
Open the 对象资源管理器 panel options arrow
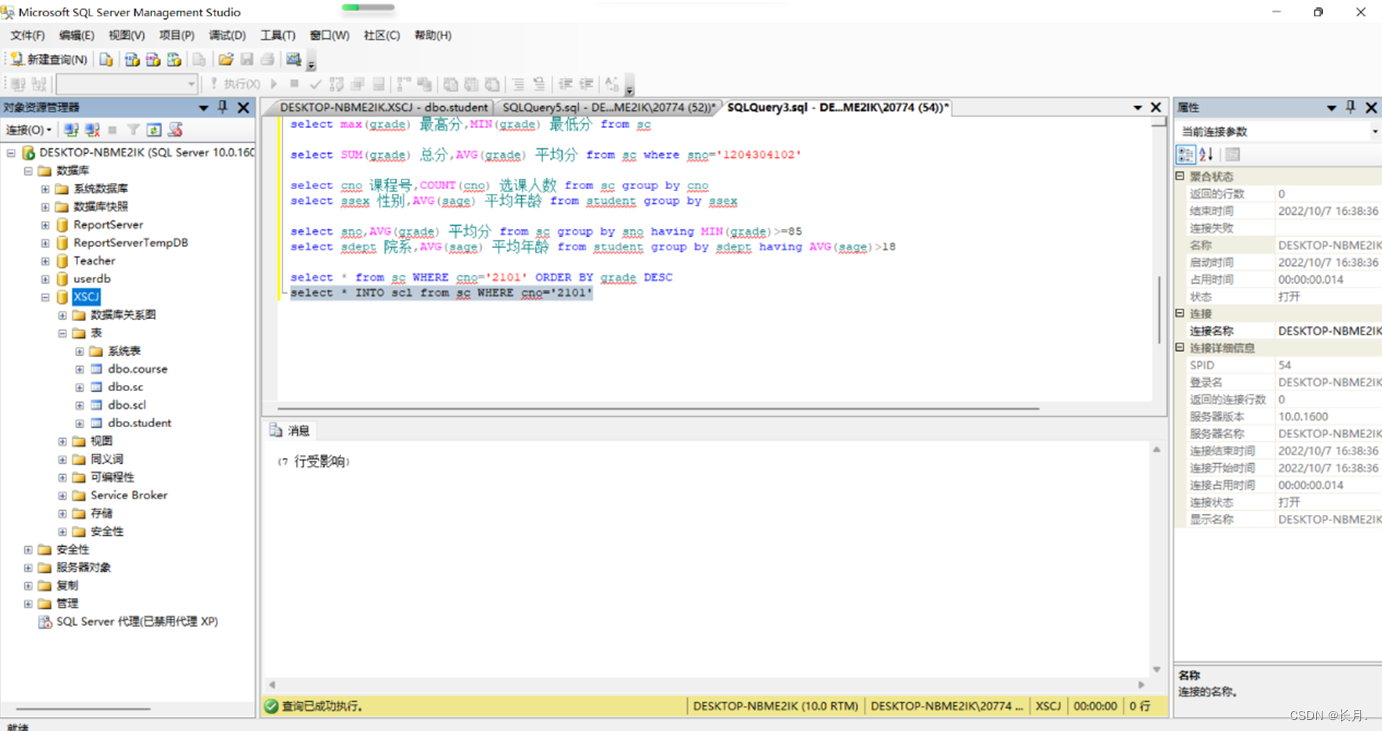204,107
